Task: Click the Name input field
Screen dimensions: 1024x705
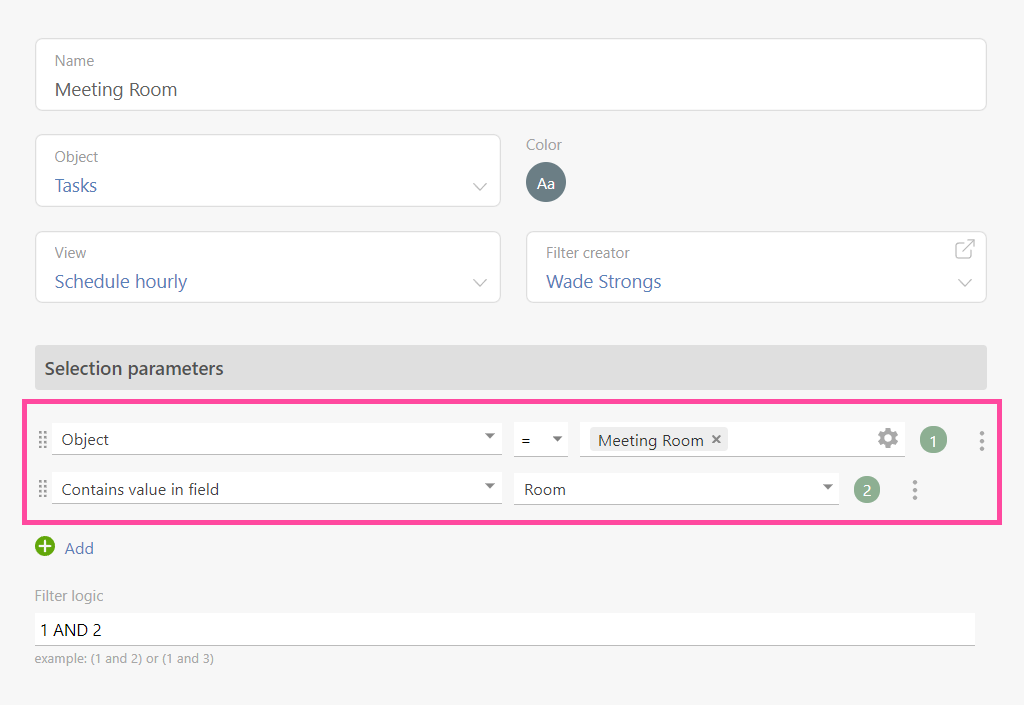Action: (511, 74)
